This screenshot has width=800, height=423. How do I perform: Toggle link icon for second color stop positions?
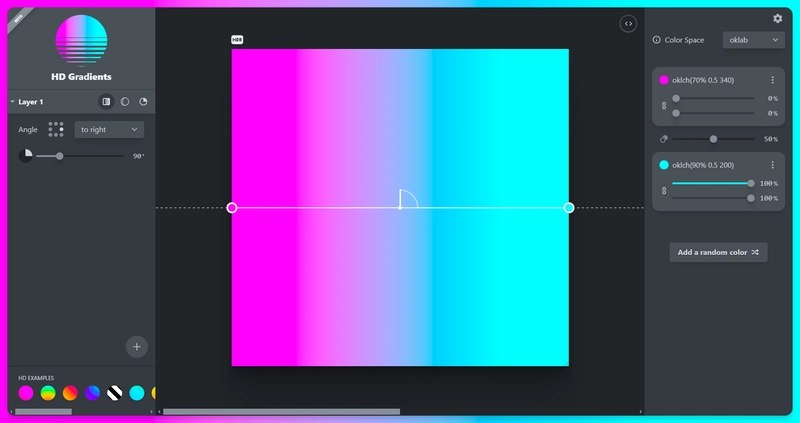click(664, 190)
